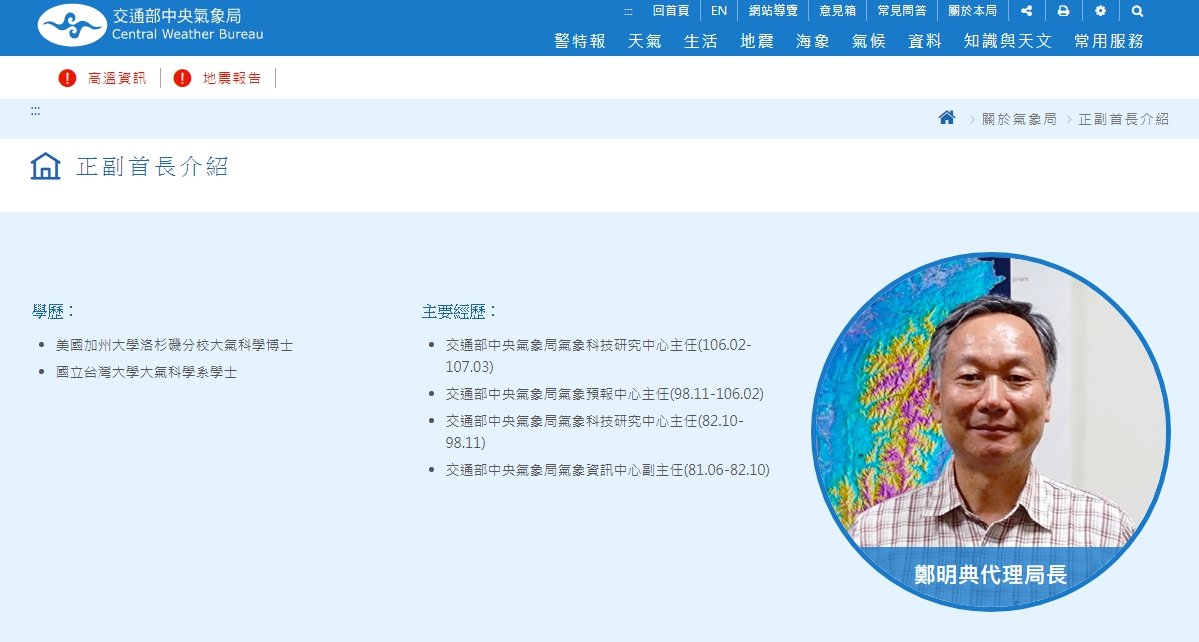The width and height of the screenshot is (1199, 642).
Task: Click the red alert icon beside 地震報告
Action: click(x=182, y=78)
